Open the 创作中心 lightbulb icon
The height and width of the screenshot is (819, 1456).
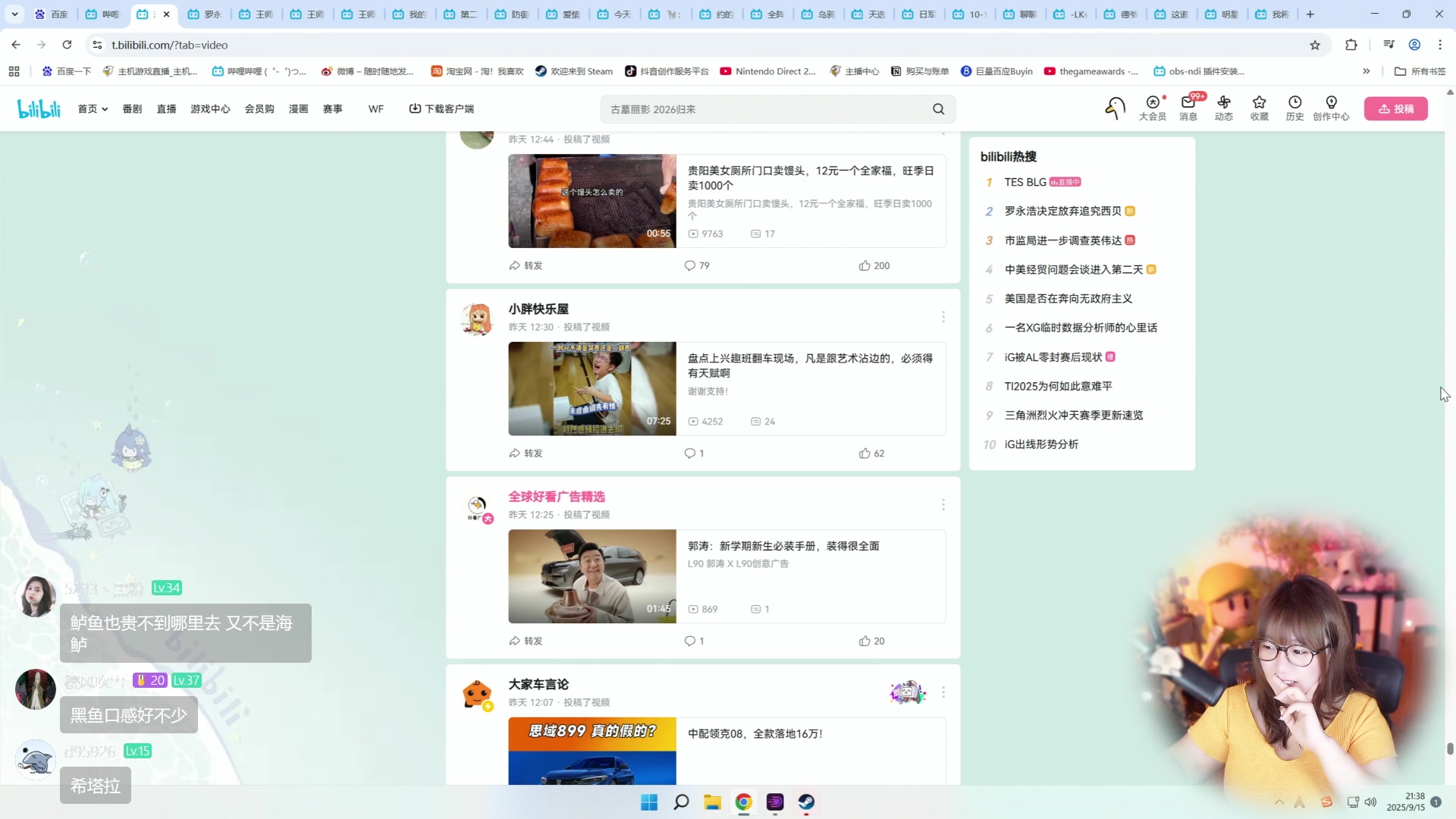[1331, 108]
